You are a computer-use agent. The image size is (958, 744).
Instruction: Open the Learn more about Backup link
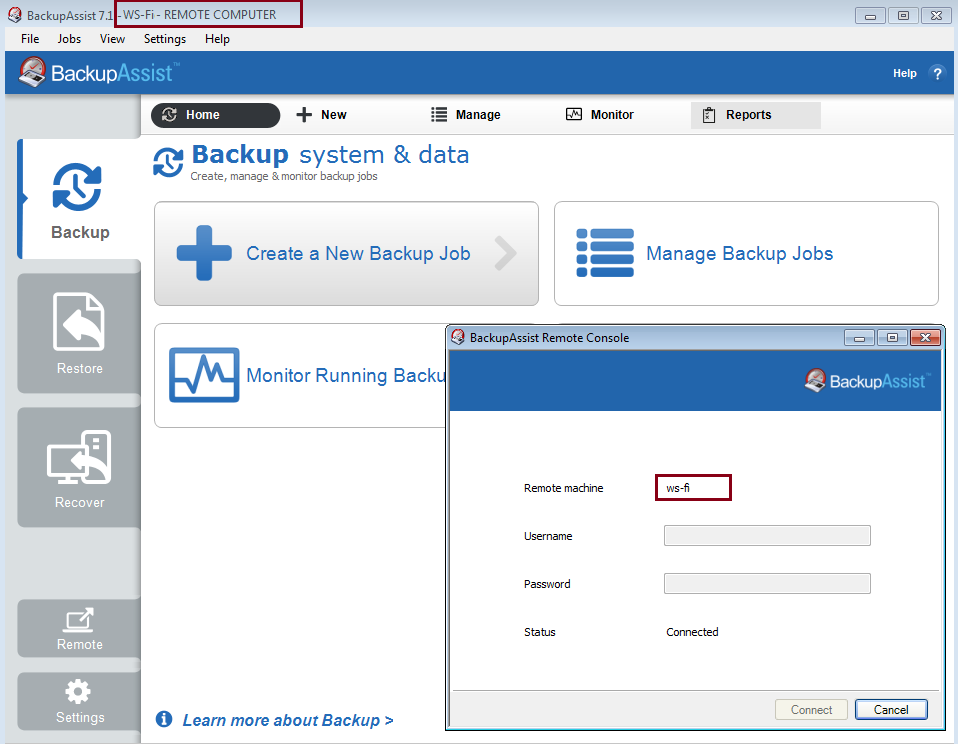(x=288, y=720)
